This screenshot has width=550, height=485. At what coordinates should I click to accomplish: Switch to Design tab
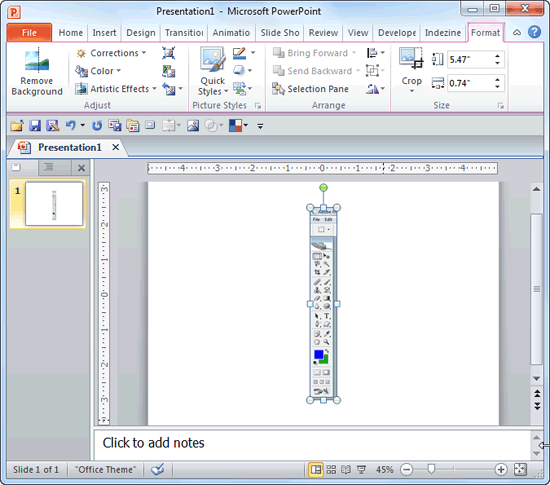click(x=141, y=33)
